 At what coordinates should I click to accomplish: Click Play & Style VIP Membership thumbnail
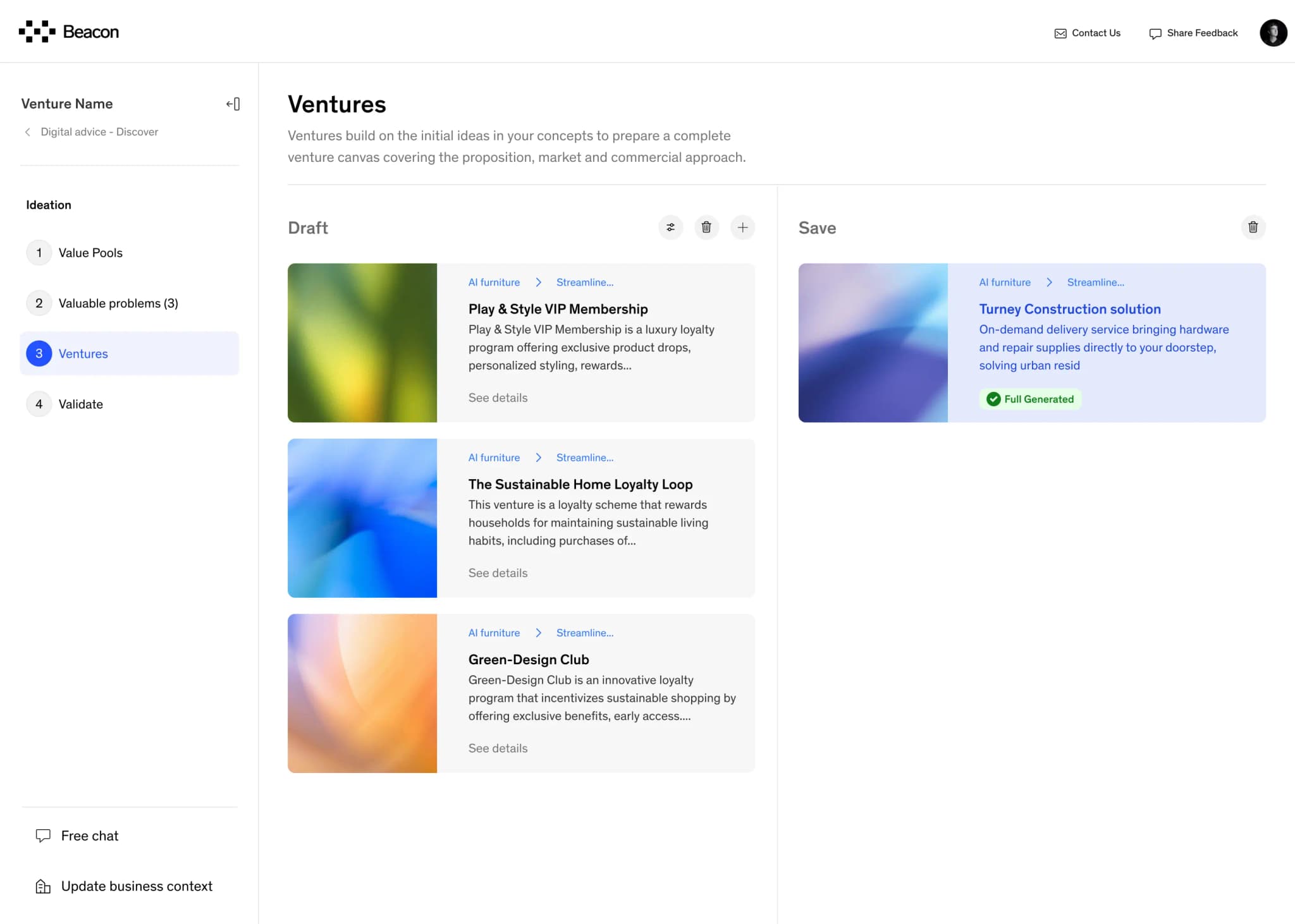362,343
